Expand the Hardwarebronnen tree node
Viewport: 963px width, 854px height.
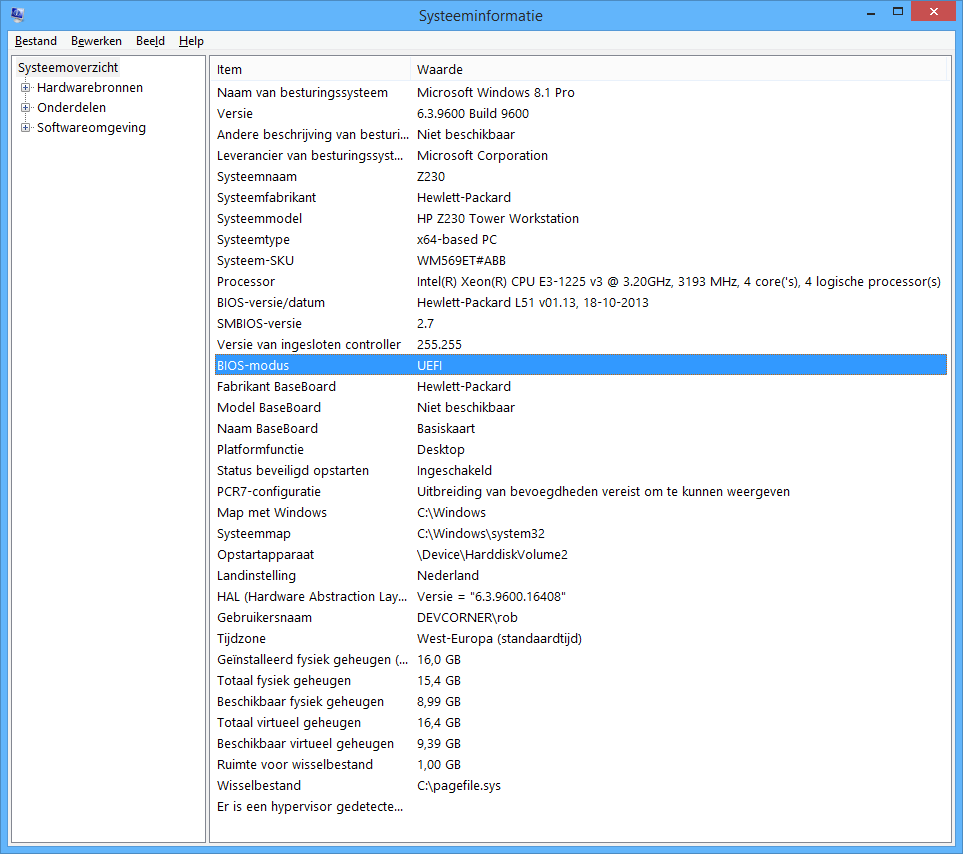26,88
